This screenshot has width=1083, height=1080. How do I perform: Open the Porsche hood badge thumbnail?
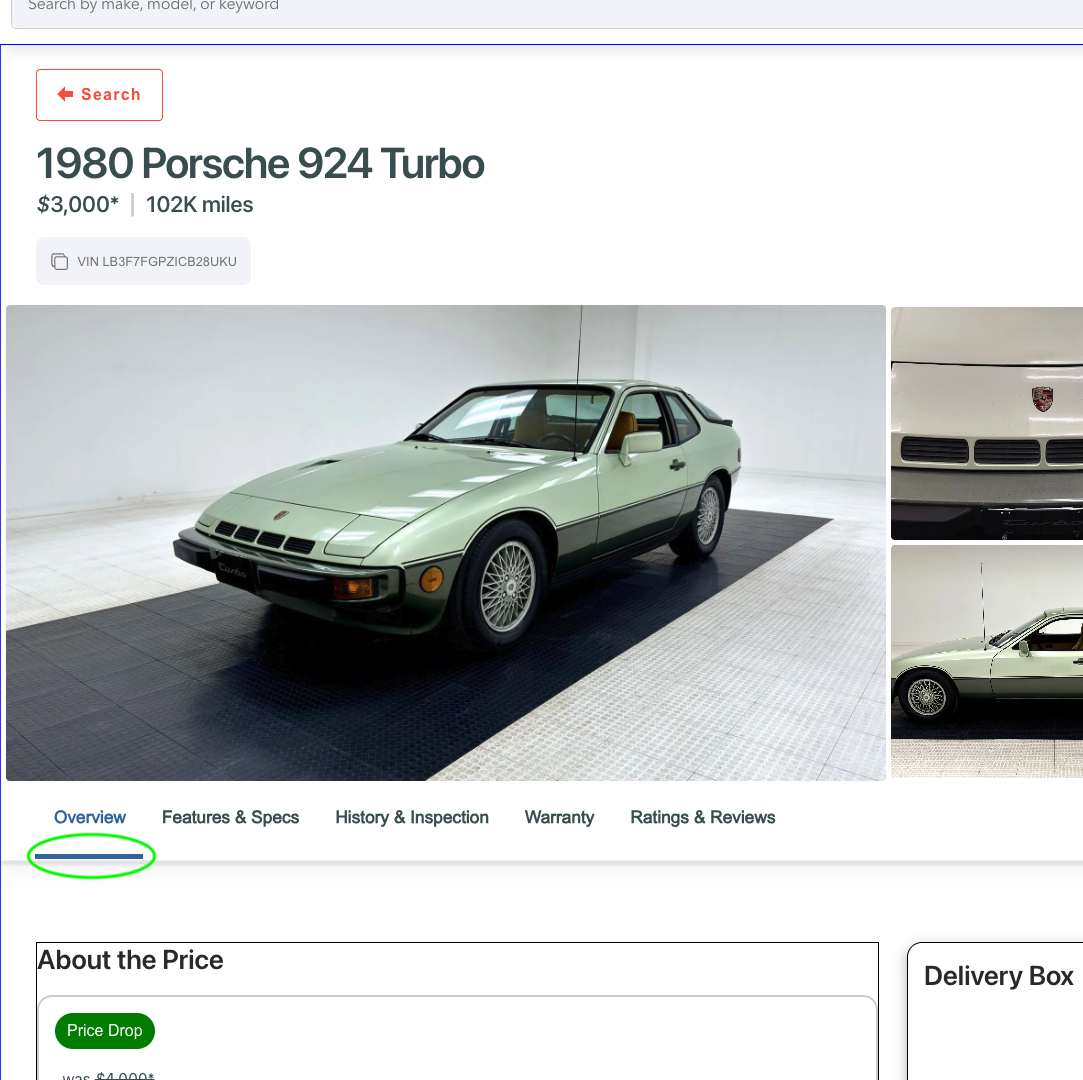pyautogui.click(x=986, y=422)
